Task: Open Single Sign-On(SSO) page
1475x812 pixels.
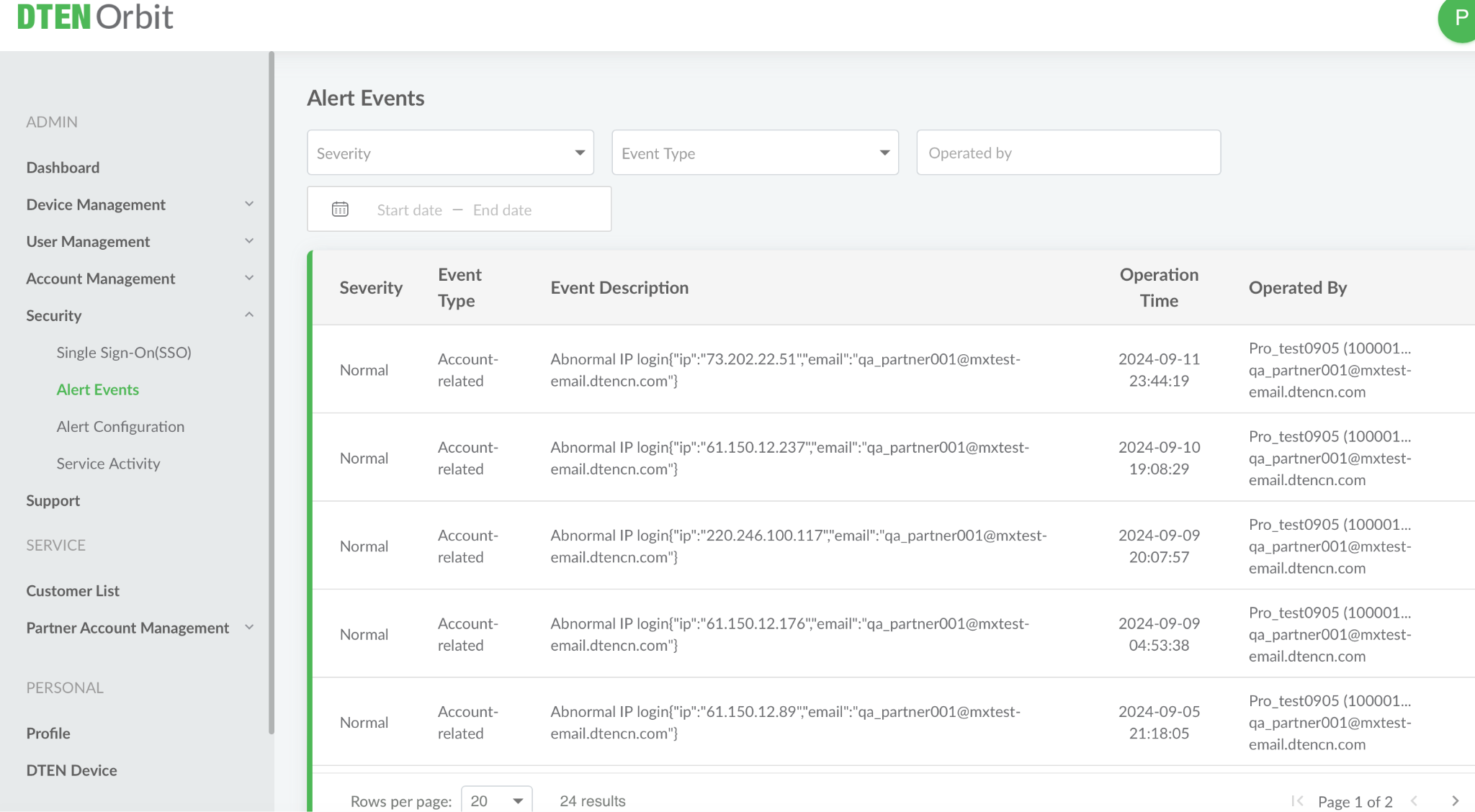Action: [124, 353]
